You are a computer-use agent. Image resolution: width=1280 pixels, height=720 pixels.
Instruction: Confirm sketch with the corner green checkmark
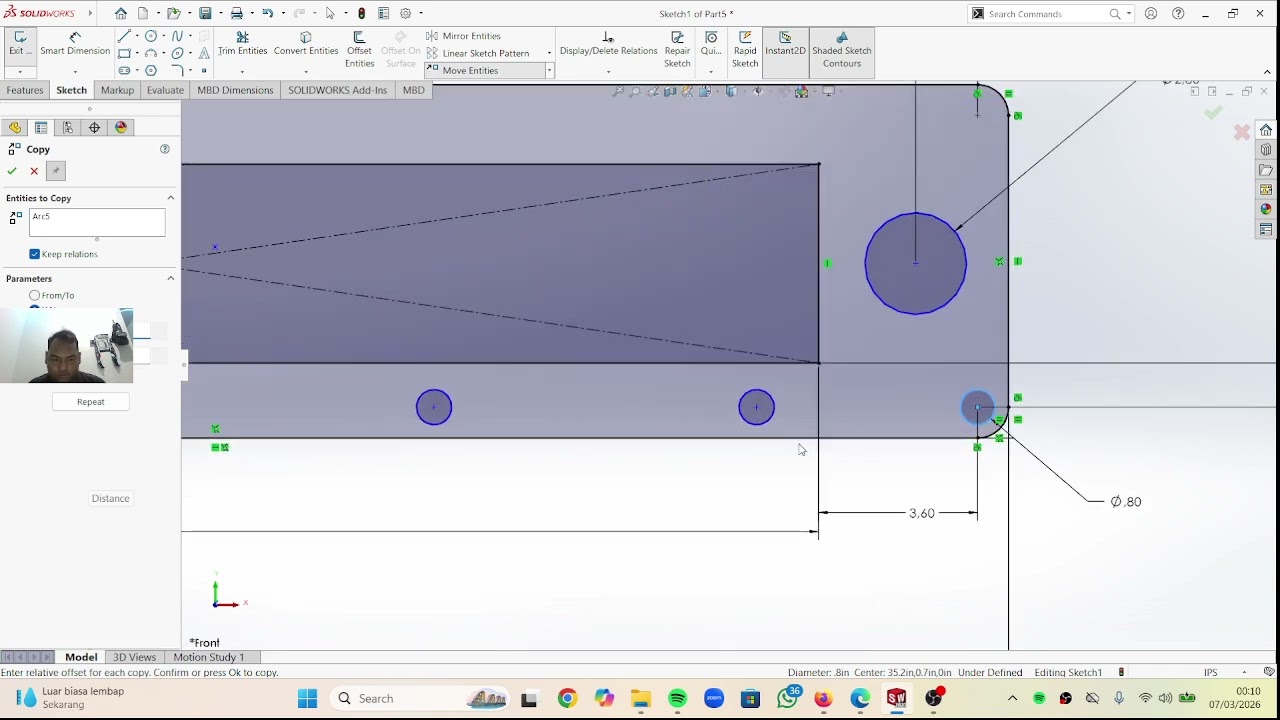click(1213, 112)
